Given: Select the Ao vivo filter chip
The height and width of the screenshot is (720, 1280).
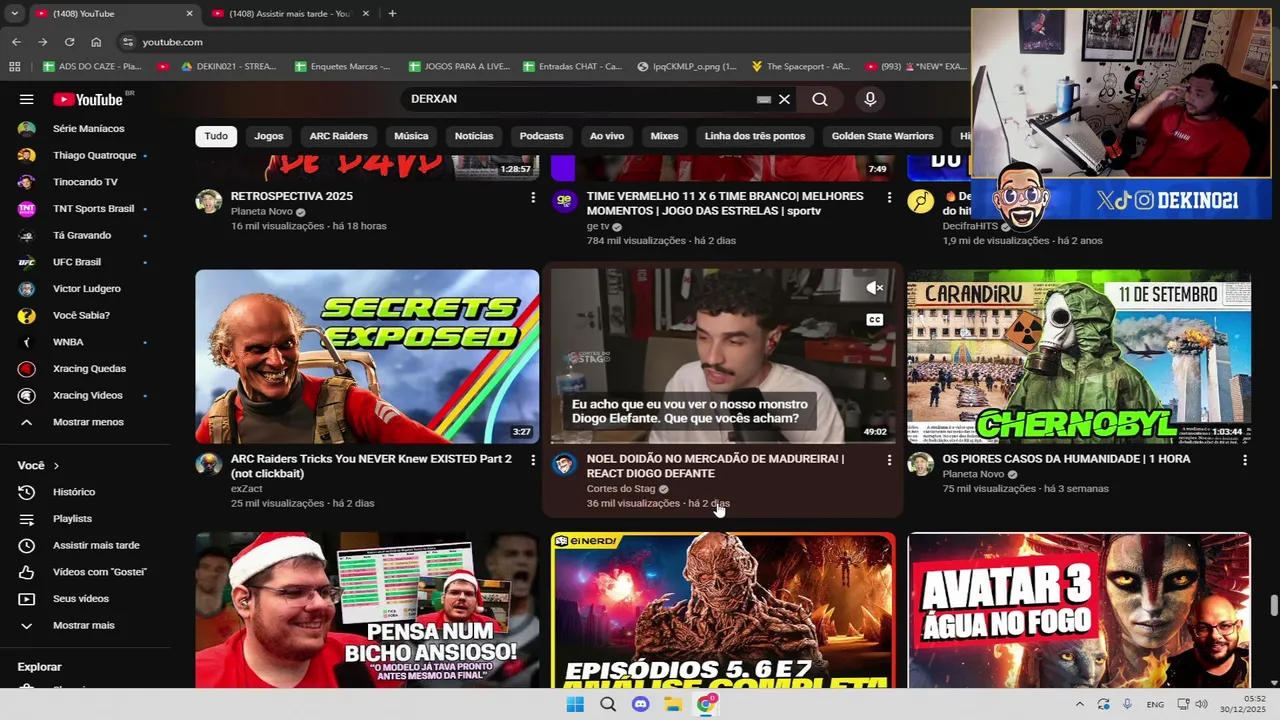Looking at the screenshot, I should point(607,136).
